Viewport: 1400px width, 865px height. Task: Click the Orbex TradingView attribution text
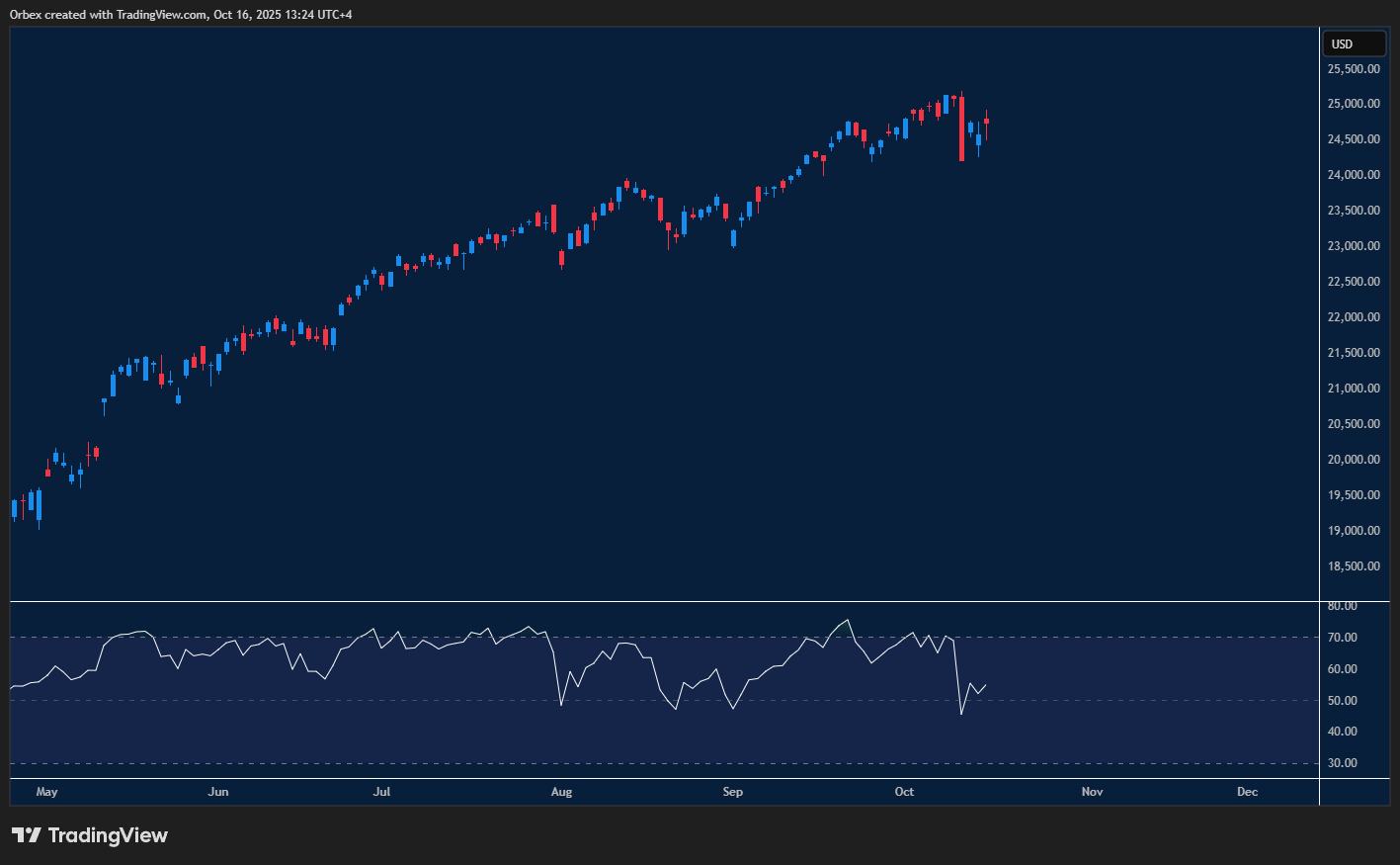point(179,14)
